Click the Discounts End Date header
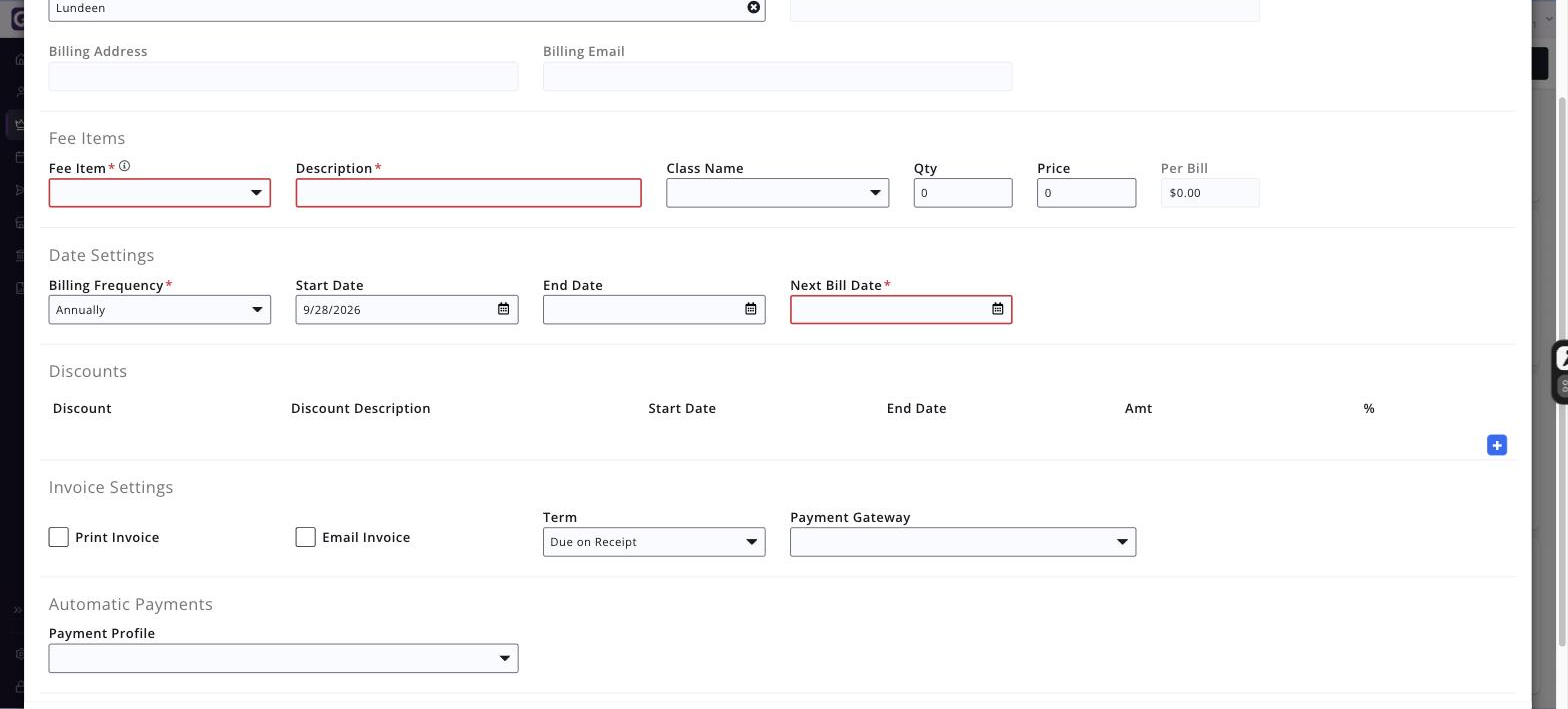Screen dimensions: 1568x709 coord(917,408)
